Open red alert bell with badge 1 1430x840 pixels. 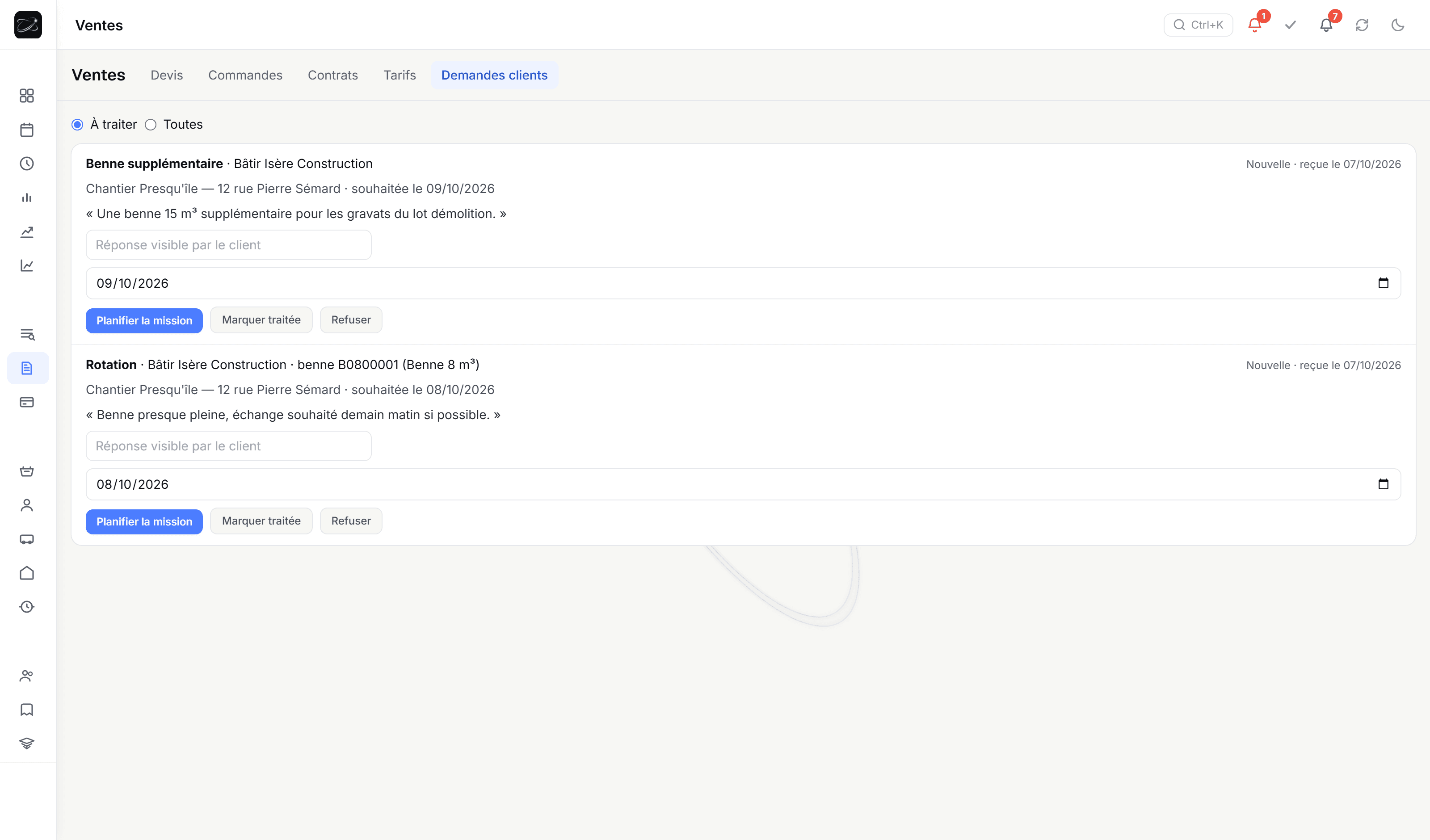(x=1255, y=25)
